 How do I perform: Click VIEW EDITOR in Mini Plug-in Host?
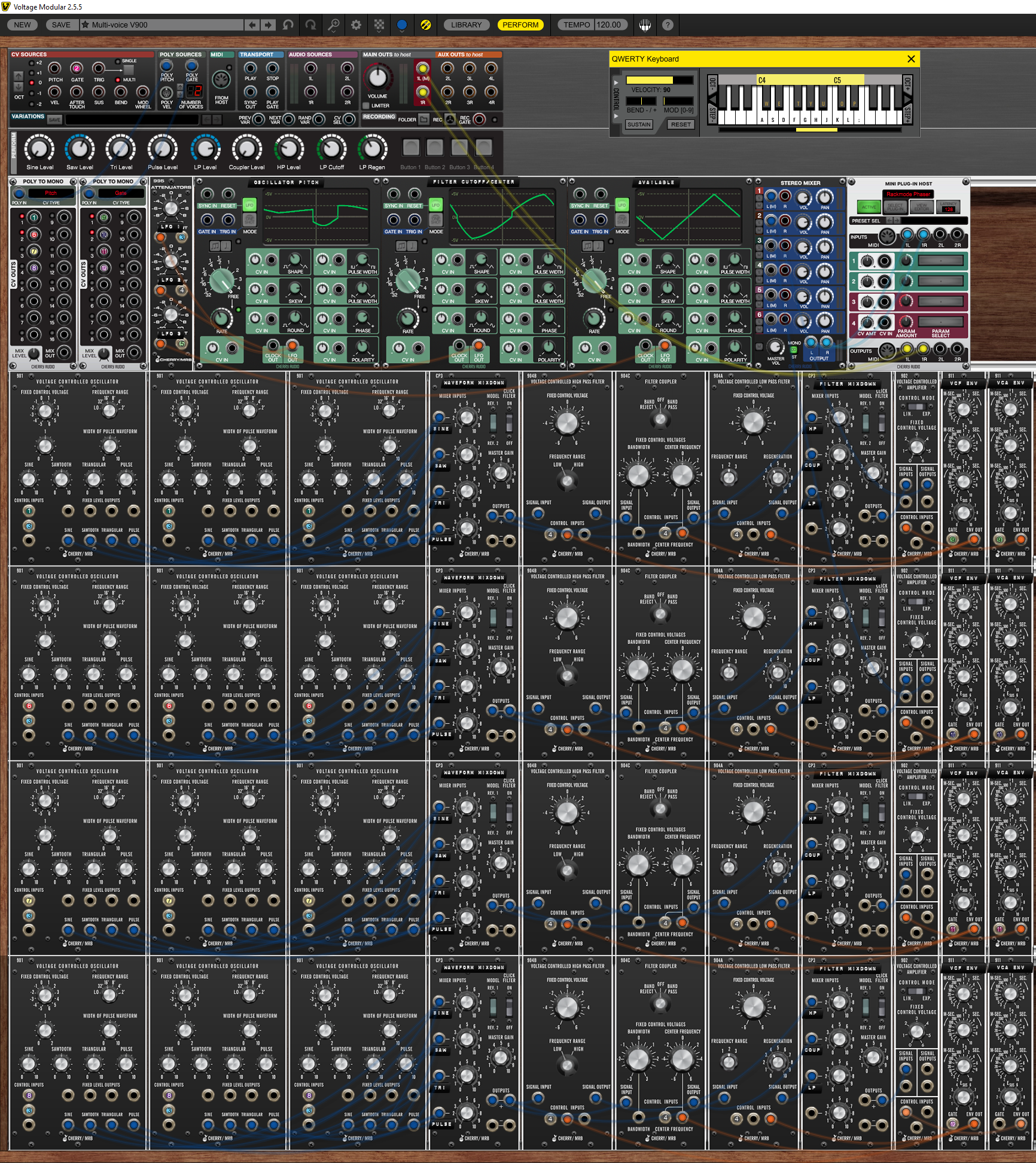point(922,207)
